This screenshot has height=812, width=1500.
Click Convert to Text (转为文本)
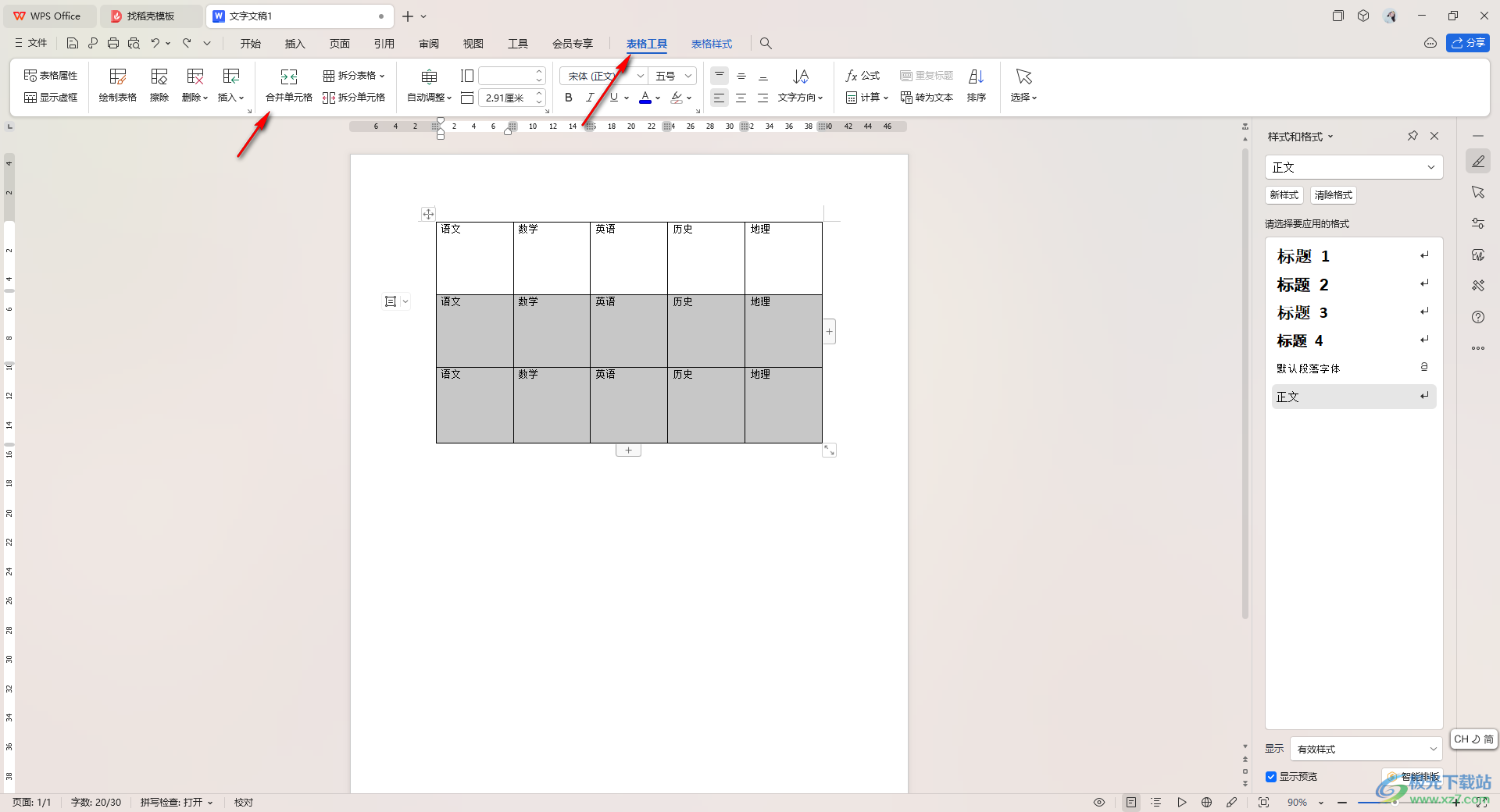pos(927,98)
